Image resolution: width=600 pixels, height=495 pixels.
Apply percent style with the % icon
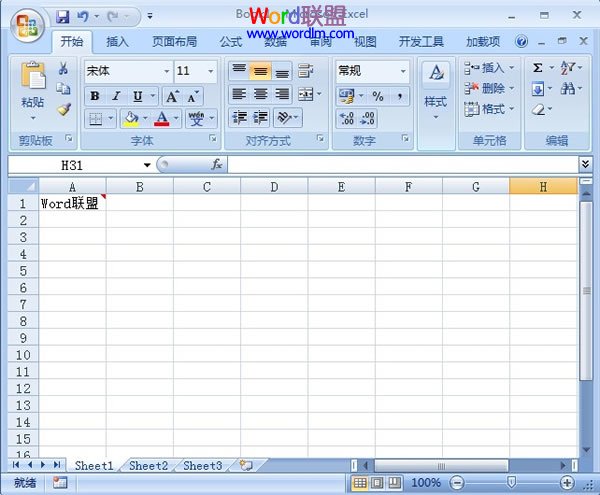pos(378,96)
